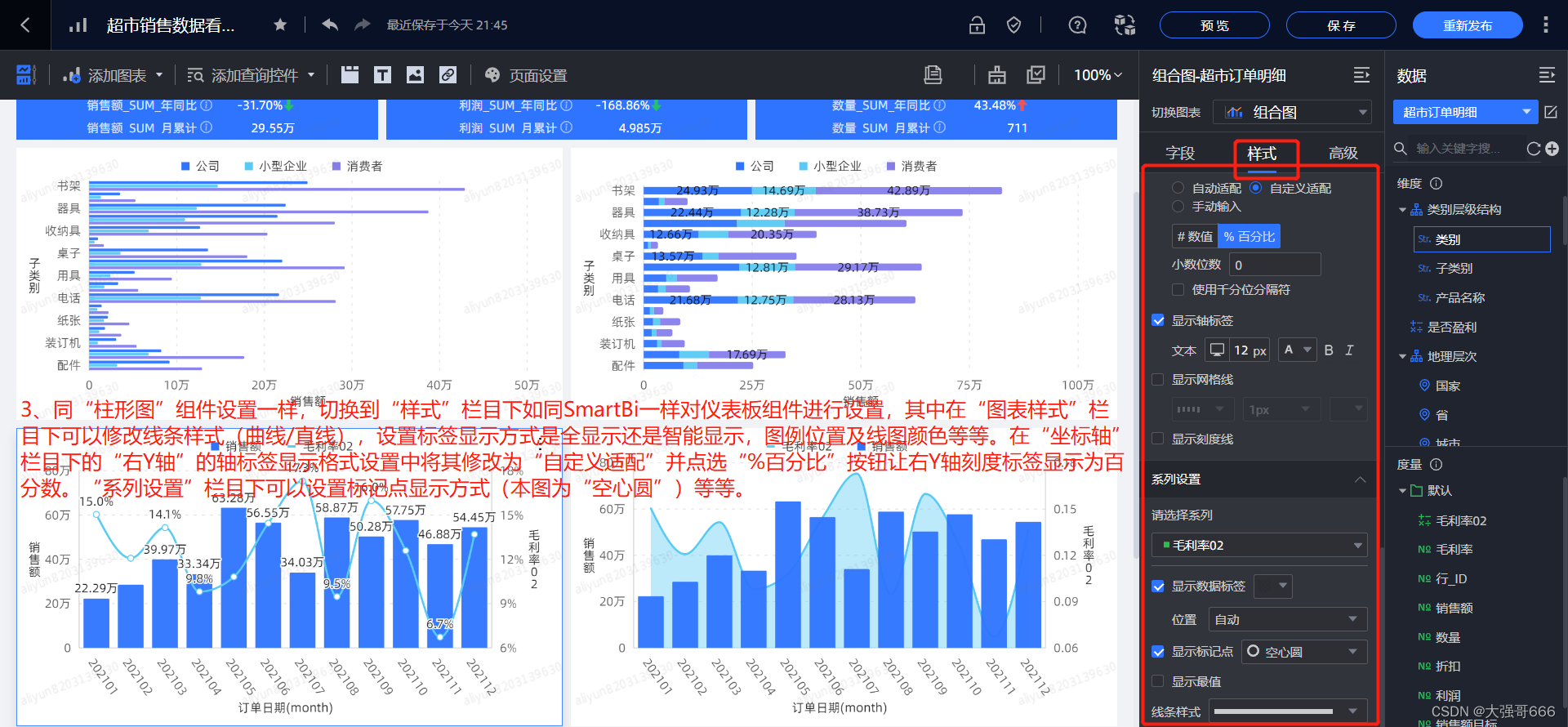Insert an image component
Viewport: 1568px width, 727px height.
(415, 75)
